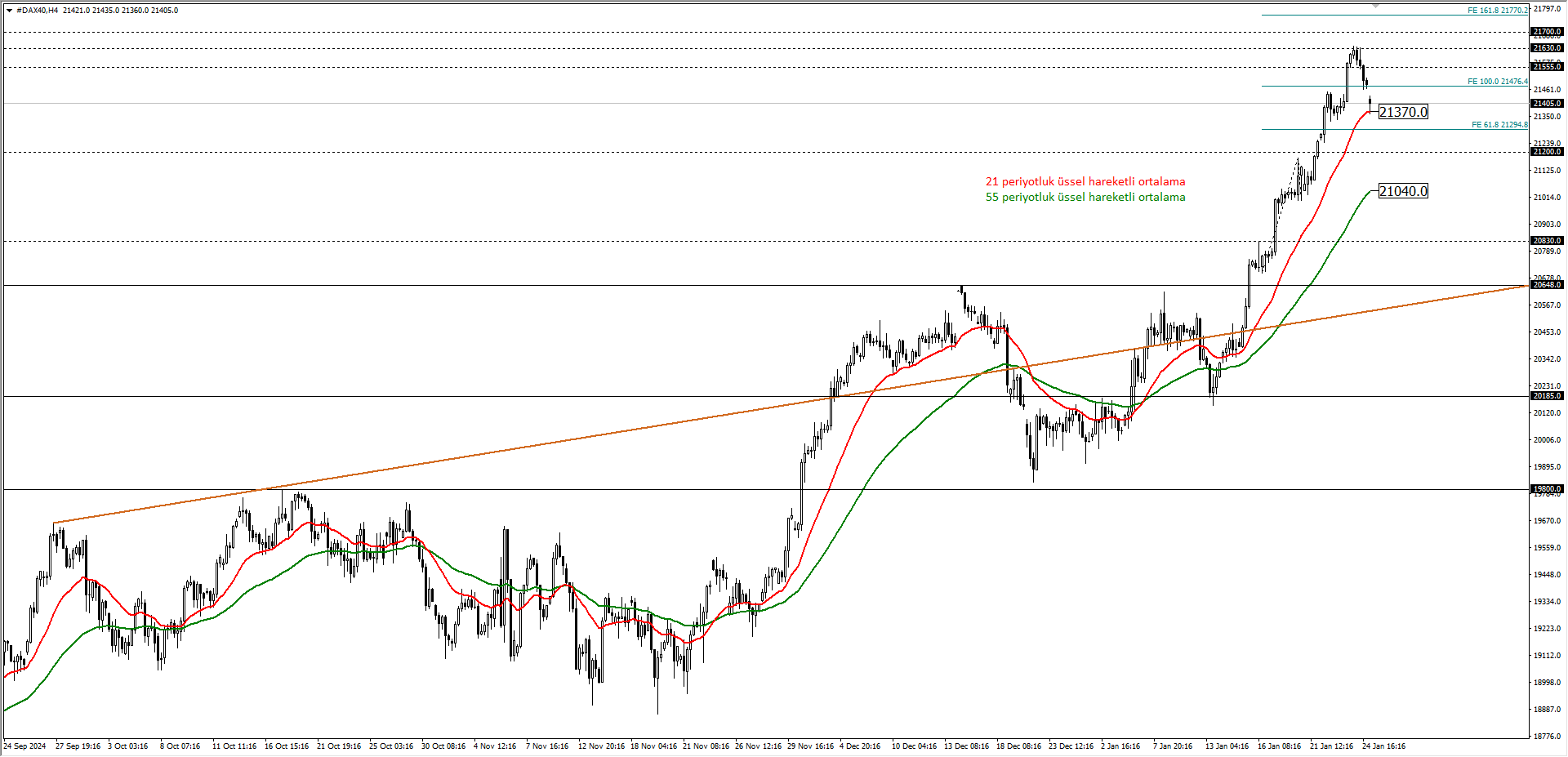This screenshot has width=1568, height=757.
Task: Click the 20453.0 price axis value
Action: [x=1547, y=332]
